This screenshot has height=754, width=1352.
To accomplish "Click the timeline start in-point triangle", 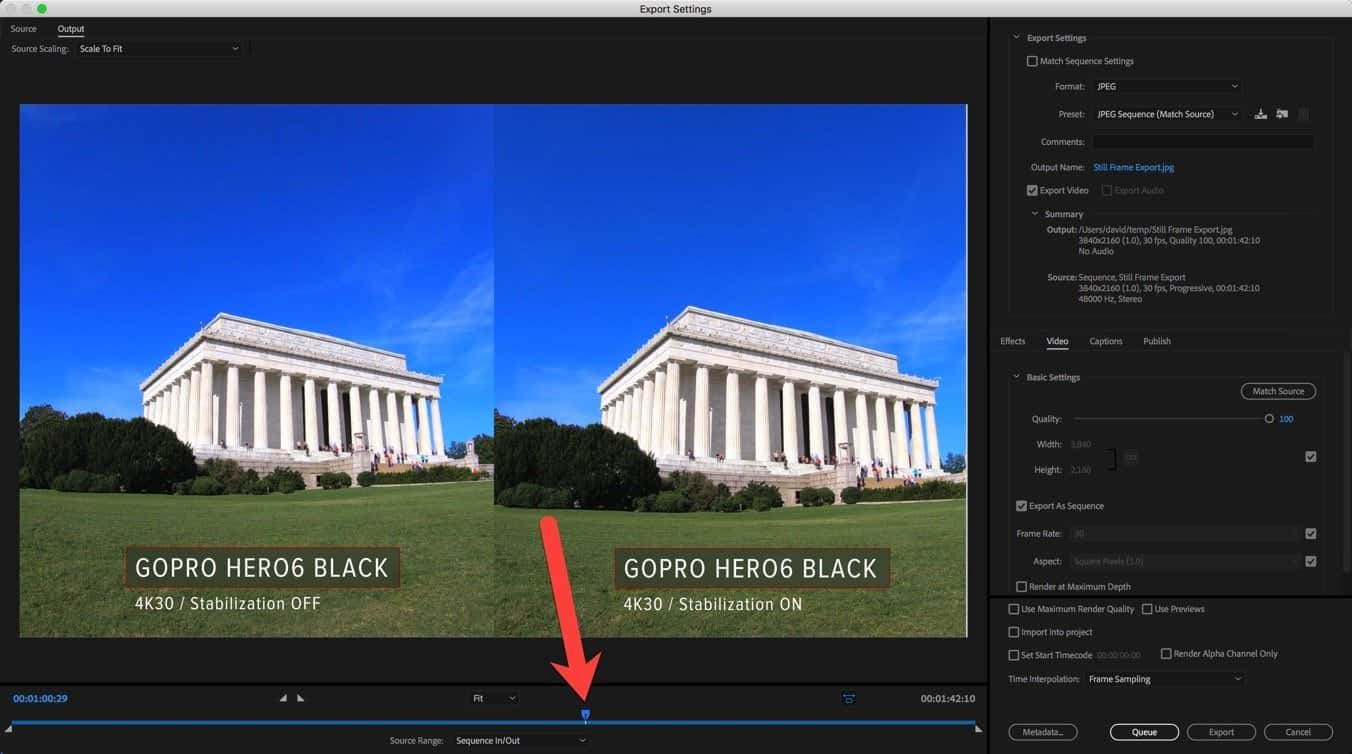I will tap(10, 729).
